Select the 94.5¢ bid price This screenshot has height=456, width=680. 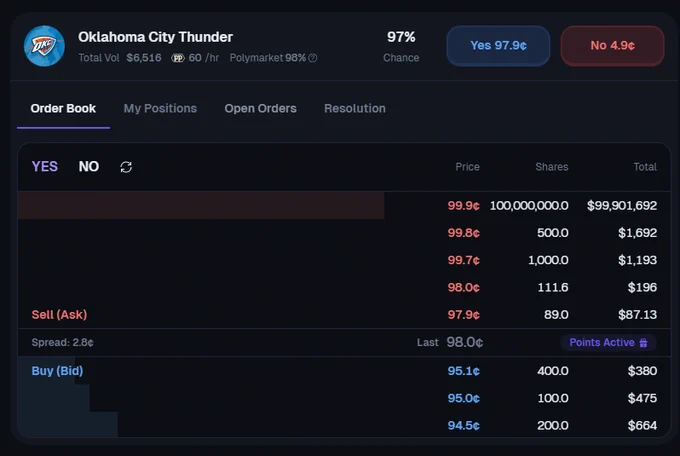coord(464,426)
